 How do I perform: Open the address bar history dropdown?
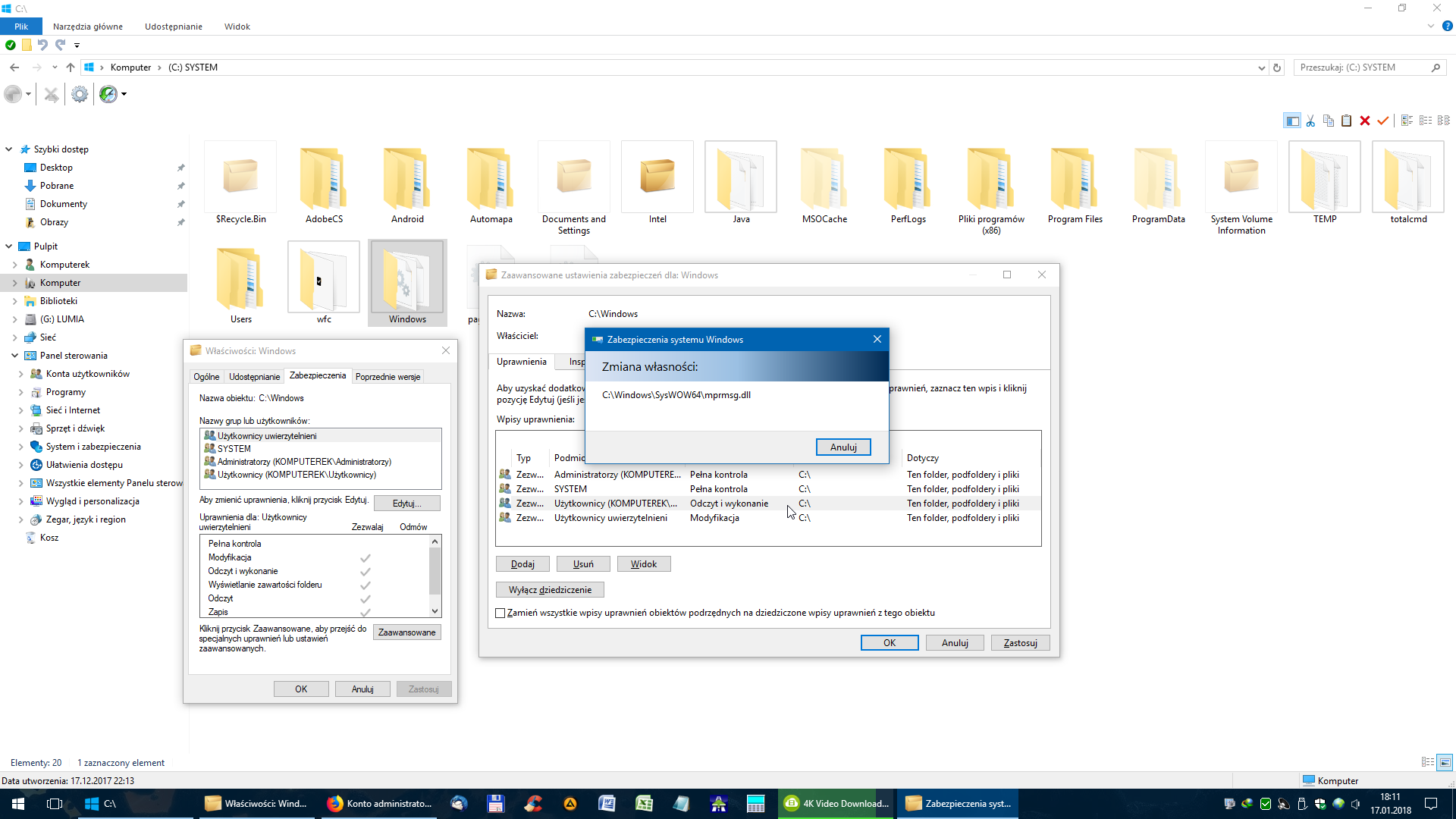point(1262,67)
